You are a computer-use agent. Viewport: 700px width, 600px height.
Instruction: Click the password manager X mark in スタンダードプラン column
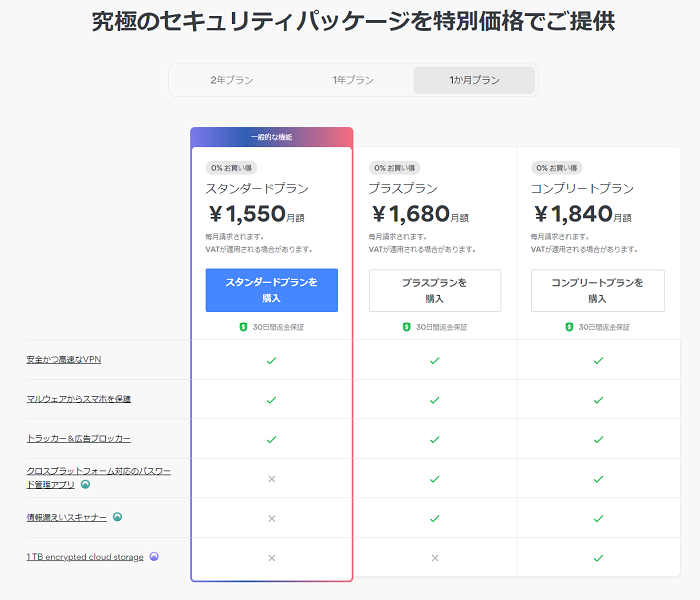coord(271,479)
